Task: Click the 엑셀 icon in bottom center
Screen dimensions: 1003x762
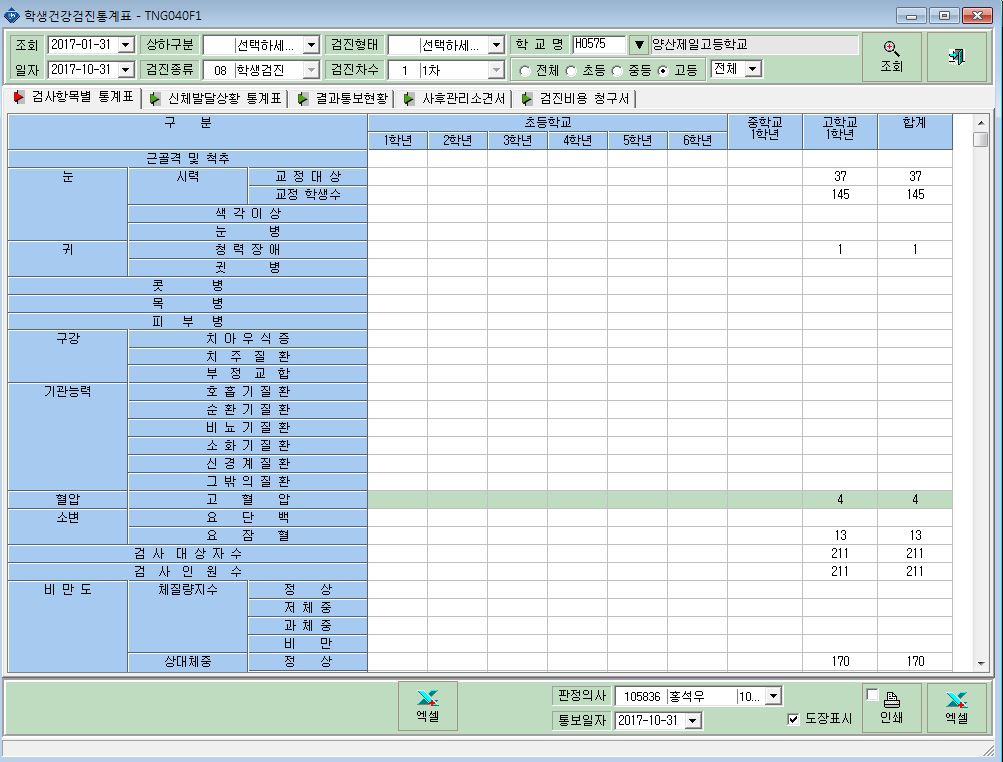Action: point(427,697)
